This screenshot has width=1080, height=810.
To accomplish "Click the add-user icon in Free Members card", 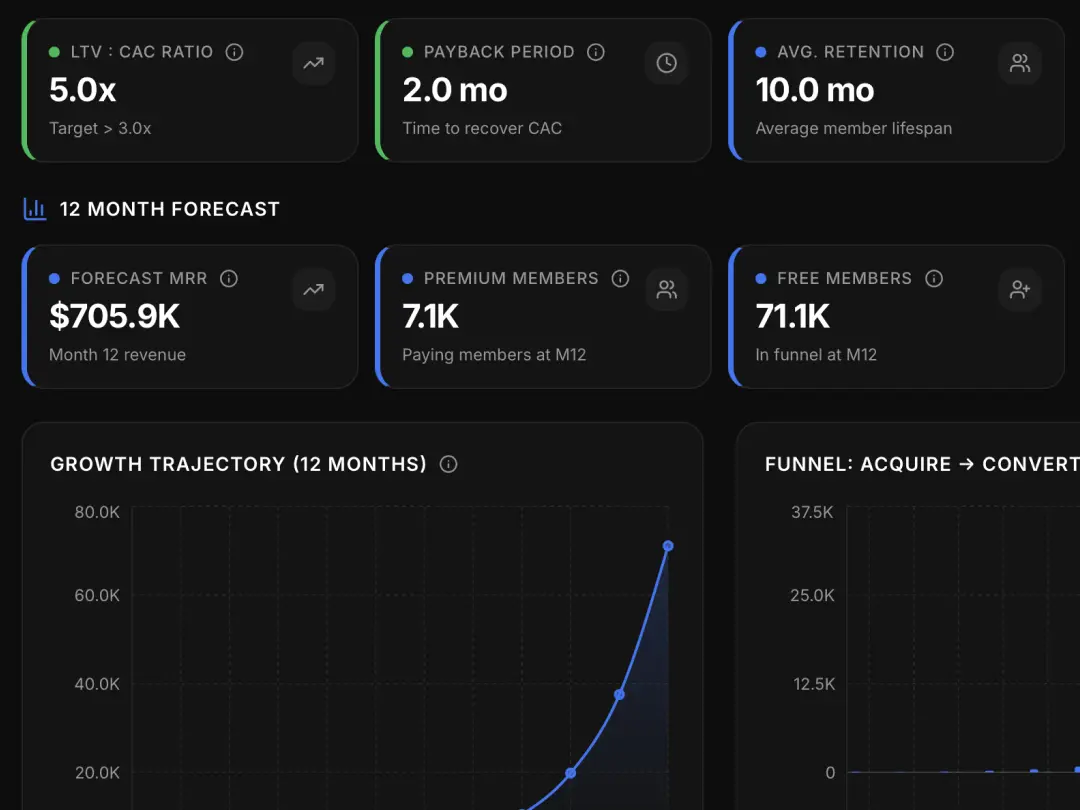I will (1020, 290).
